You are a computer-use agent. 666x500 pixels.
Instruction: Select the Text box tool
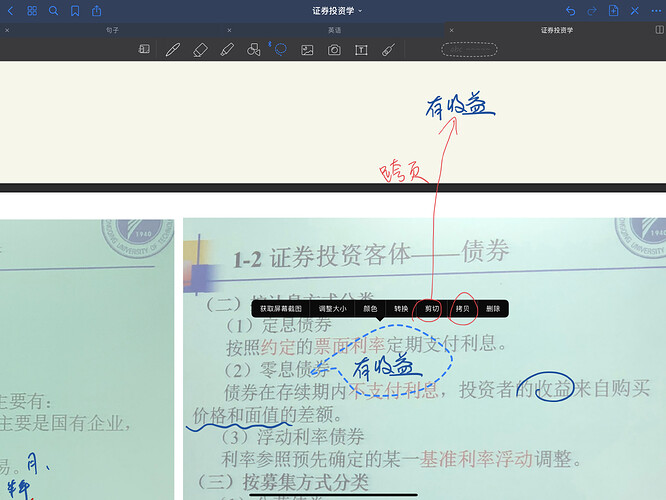coord(361,50)
